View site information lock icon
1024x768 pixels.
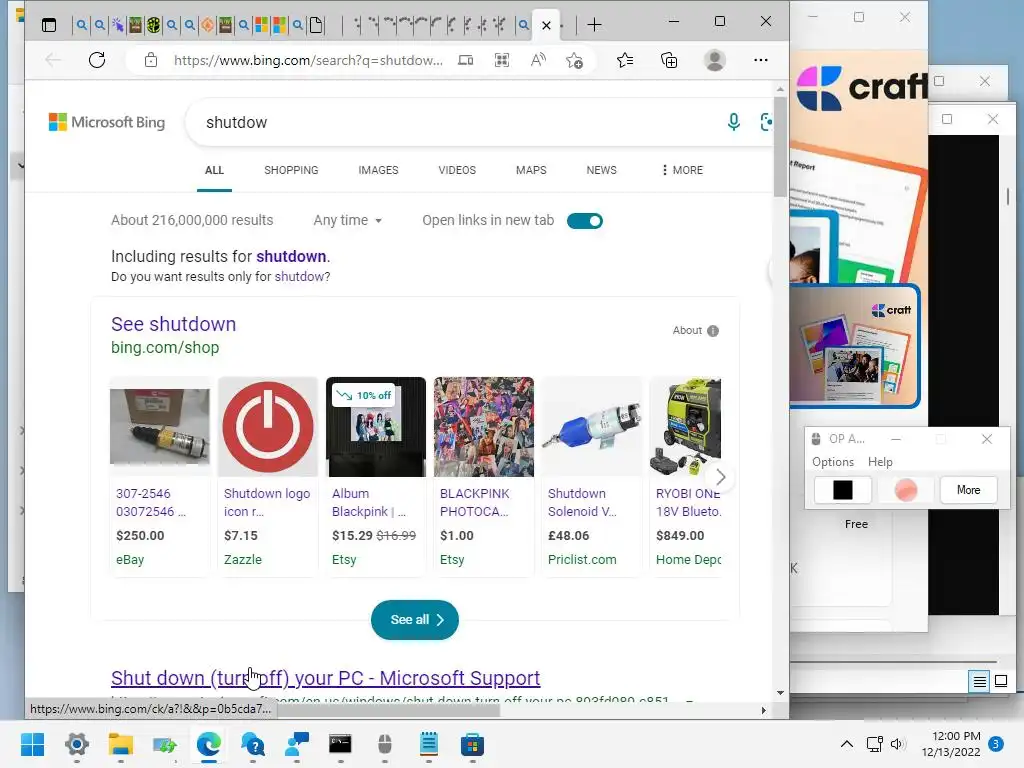click(151, 60)
